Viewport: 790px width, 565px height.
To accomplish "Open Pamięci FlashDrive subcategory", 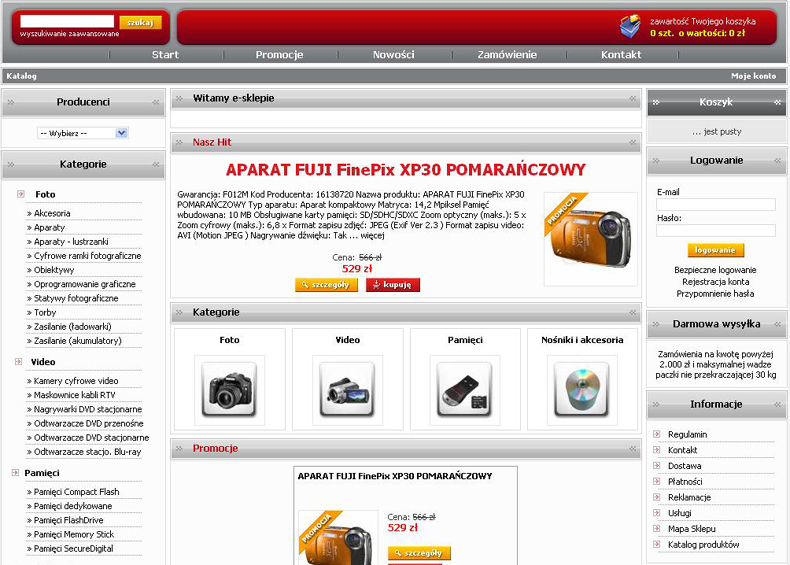I will click(x=69, y=520).
